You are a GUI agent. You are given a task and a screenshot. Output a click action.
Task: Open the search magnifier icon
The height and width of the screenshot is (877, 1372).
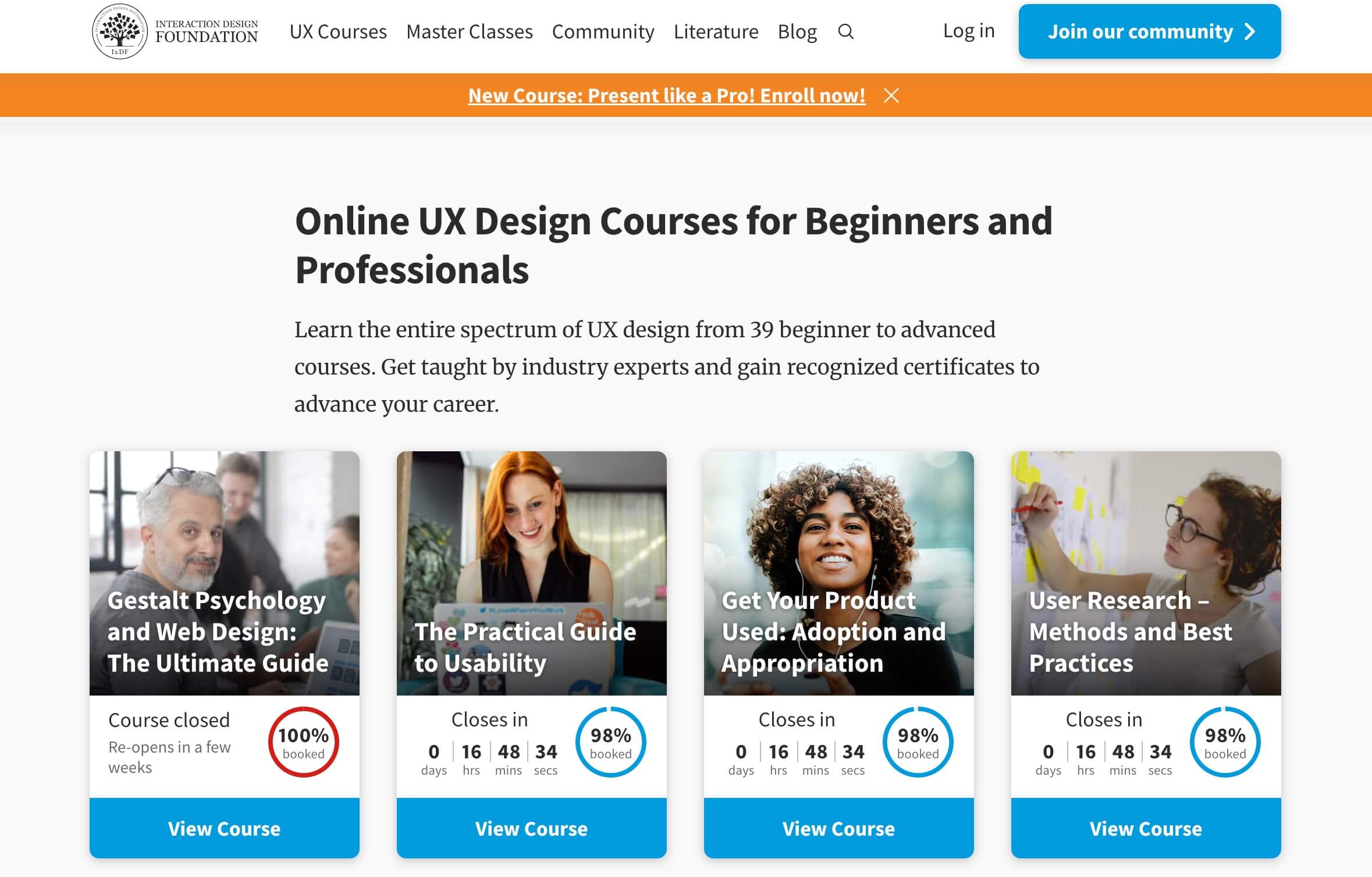coord(845,31)
